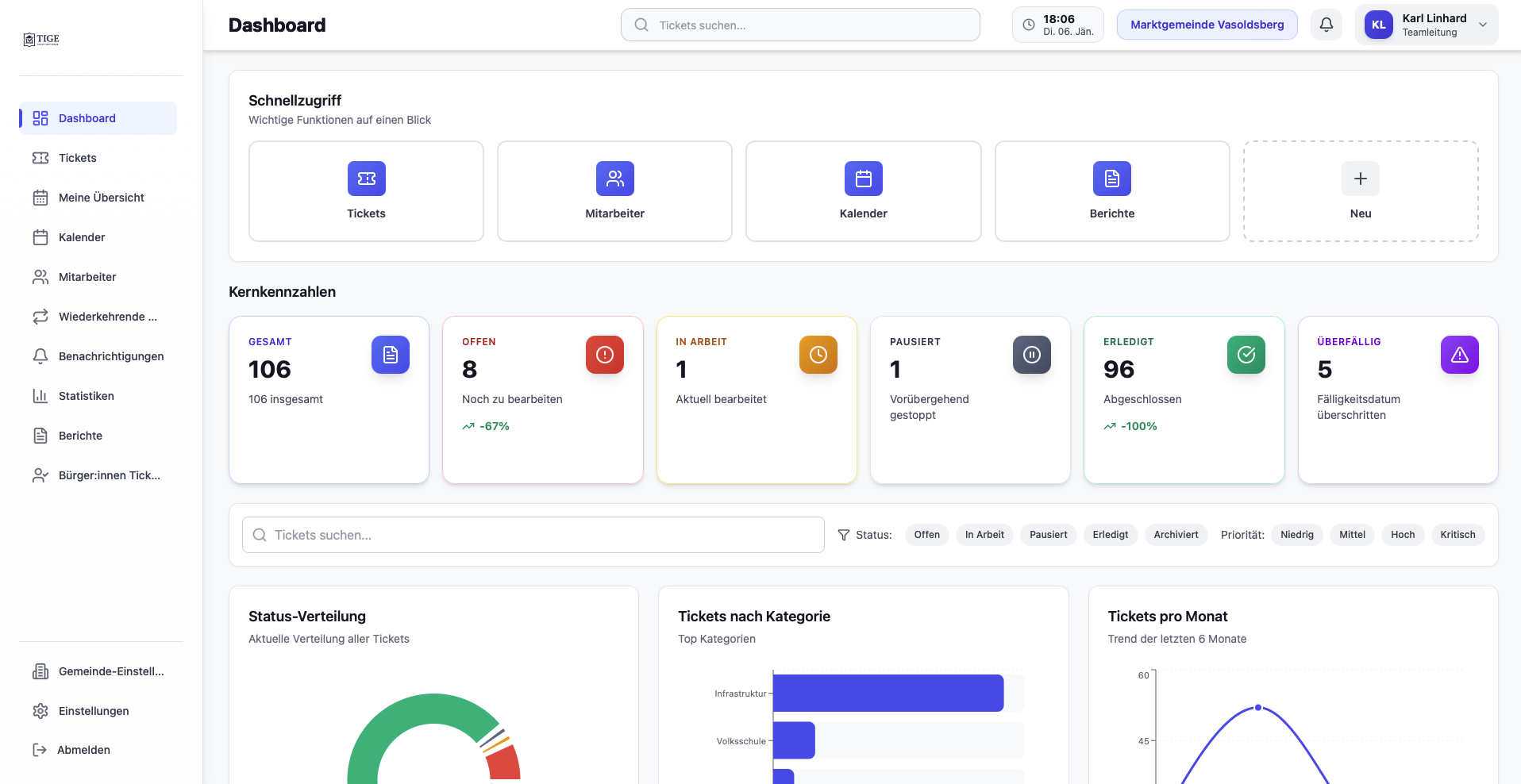
Task: Open the notifications bell icon in header
Action: (1327, 25)
